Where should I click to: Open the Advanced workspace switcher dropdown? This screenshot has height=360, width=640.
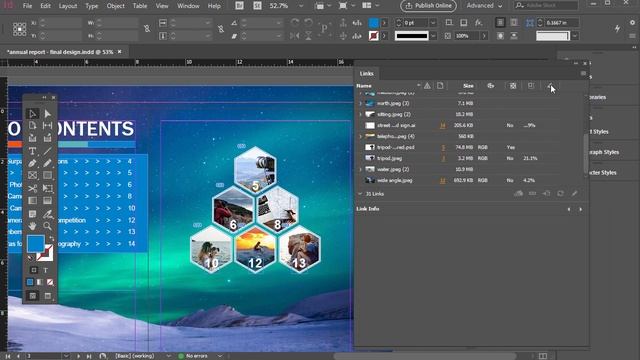484,6
